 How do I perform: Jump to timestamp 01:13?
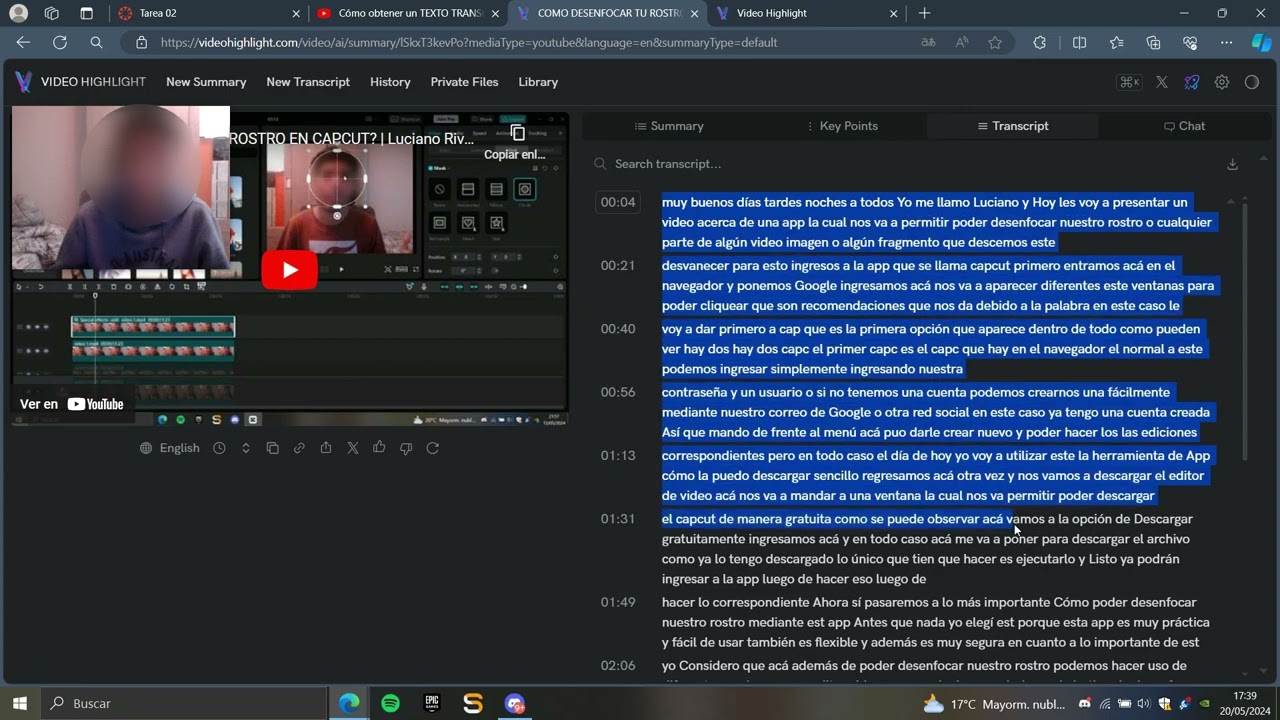coord(618,455)
